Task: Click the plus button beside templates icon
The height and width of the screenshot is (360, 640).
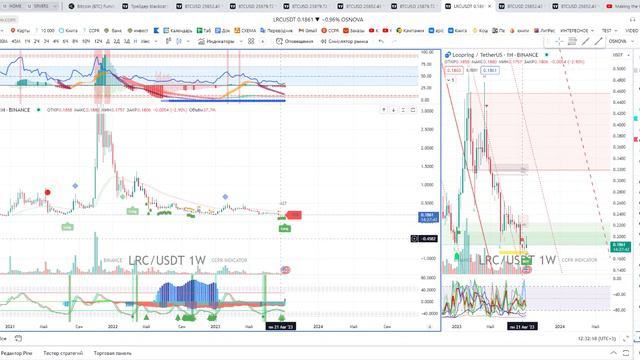Action: [x=262, y=41]
